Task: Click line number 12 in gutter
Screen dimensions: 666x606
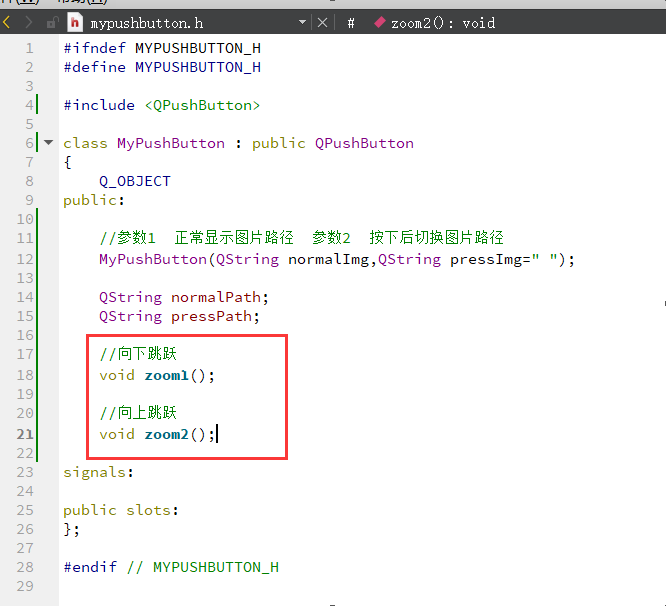Action: tap(25, 259)
